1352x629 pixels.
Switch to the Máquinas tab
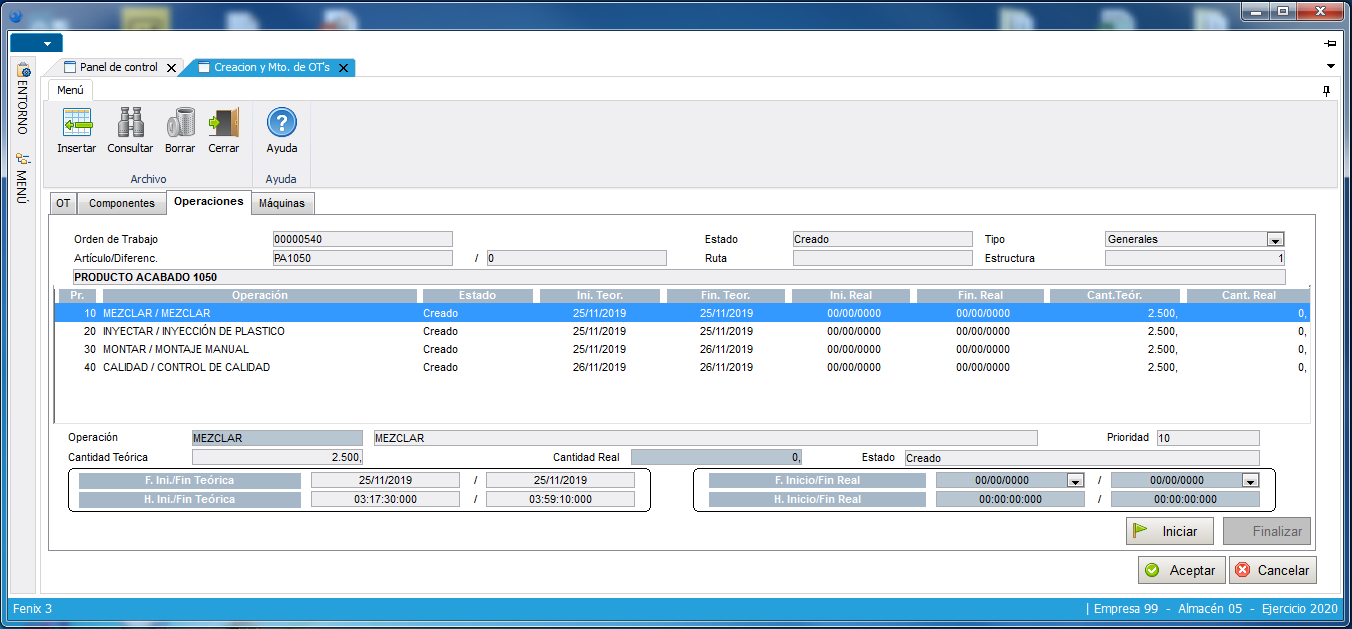[x=282, y=203]
